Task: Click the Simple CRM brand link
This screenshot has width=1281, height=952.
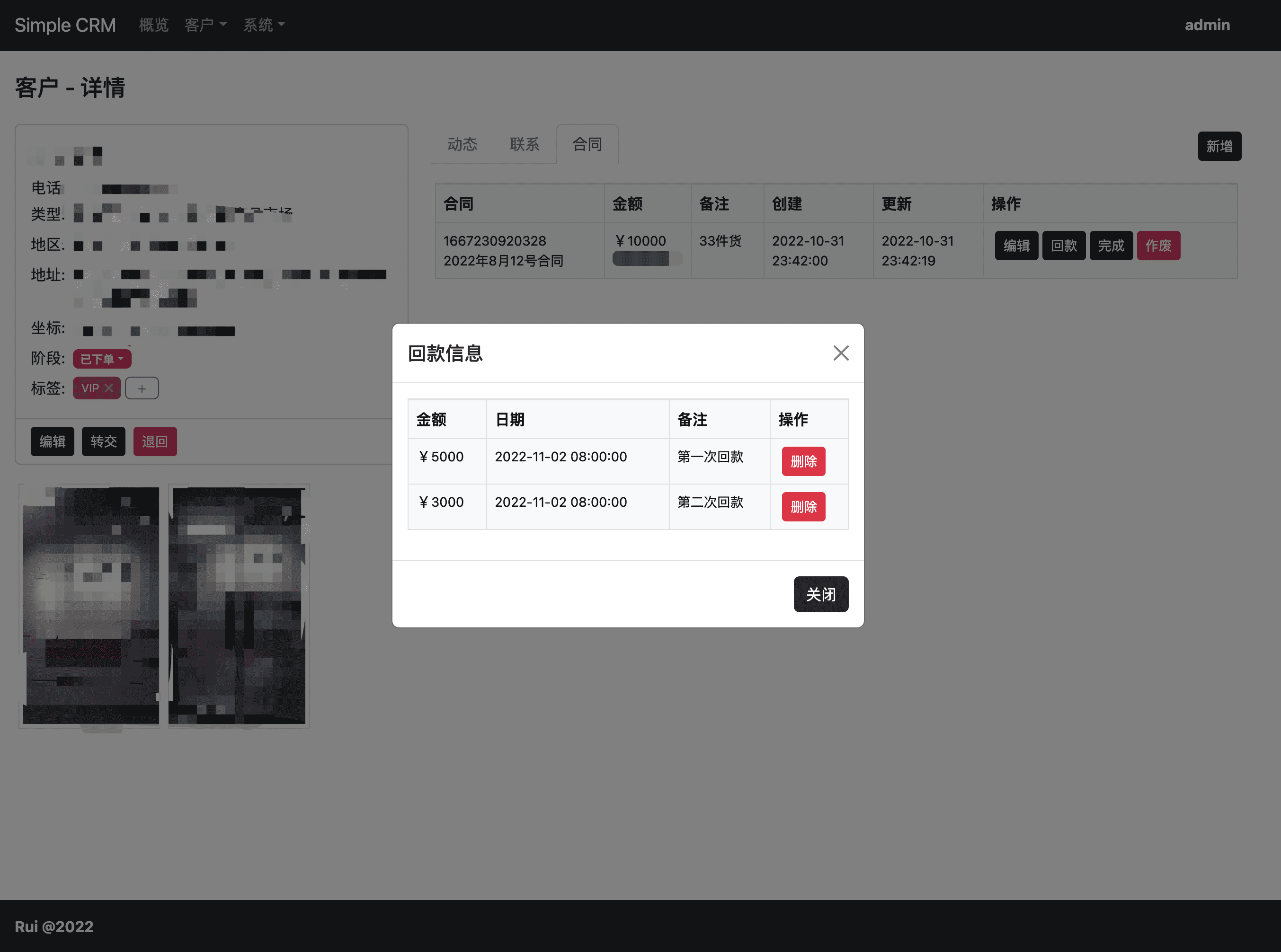Action: (x=65, y=25)
